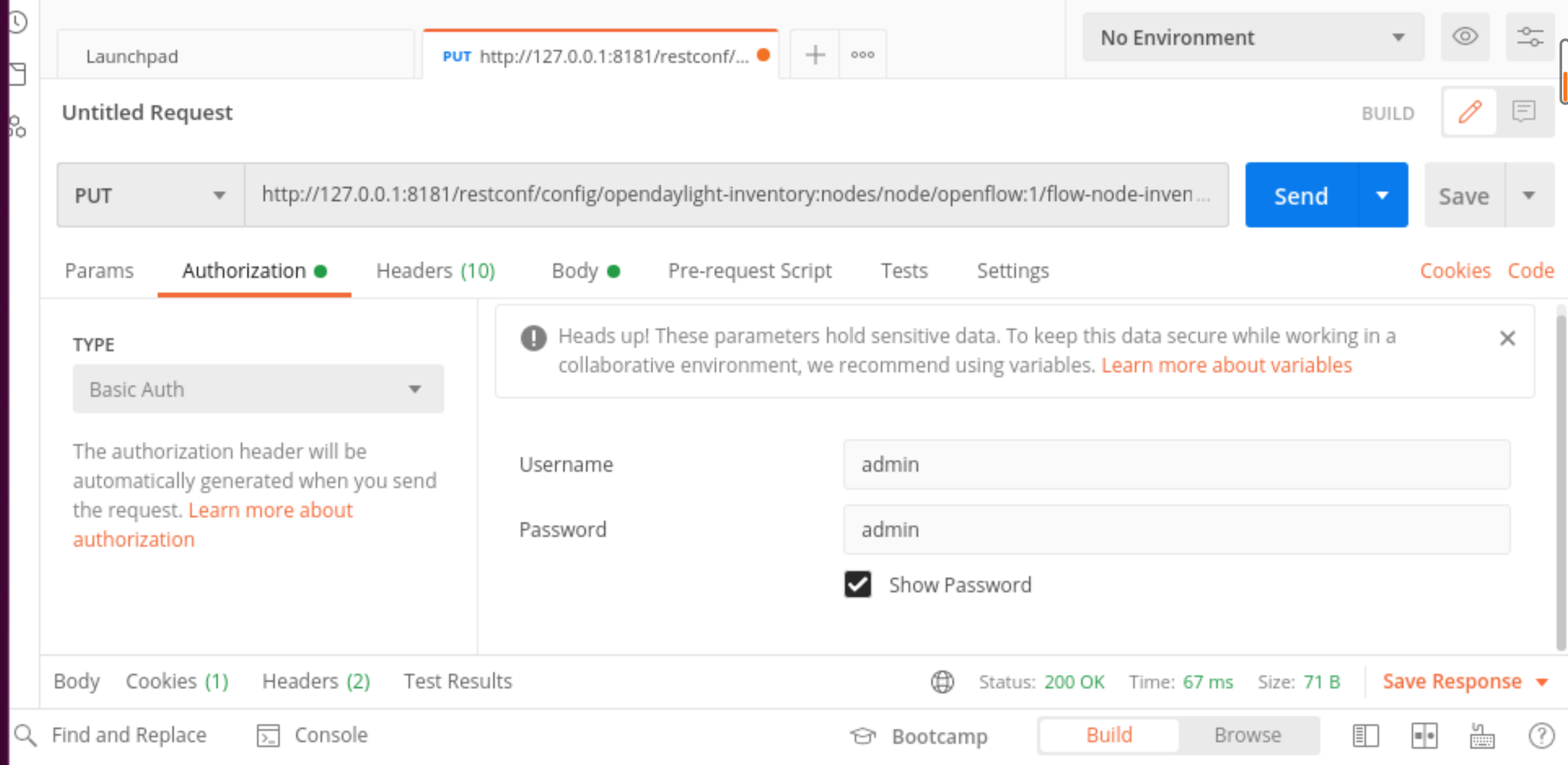The image size is (1568, 765).
Task: Open keyboard shortcuts icon in status bar
Action: [x=1482, y=736]
